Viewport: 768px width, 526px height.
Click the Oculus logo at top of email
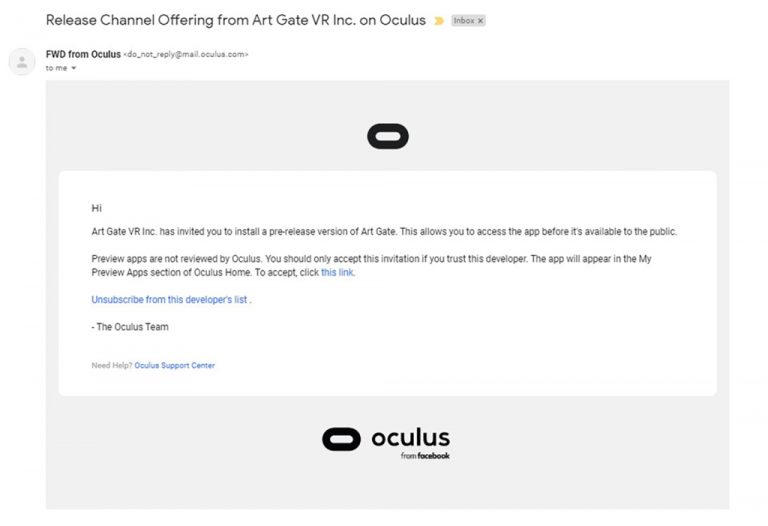pyautogui.click(x=388, y=136)
